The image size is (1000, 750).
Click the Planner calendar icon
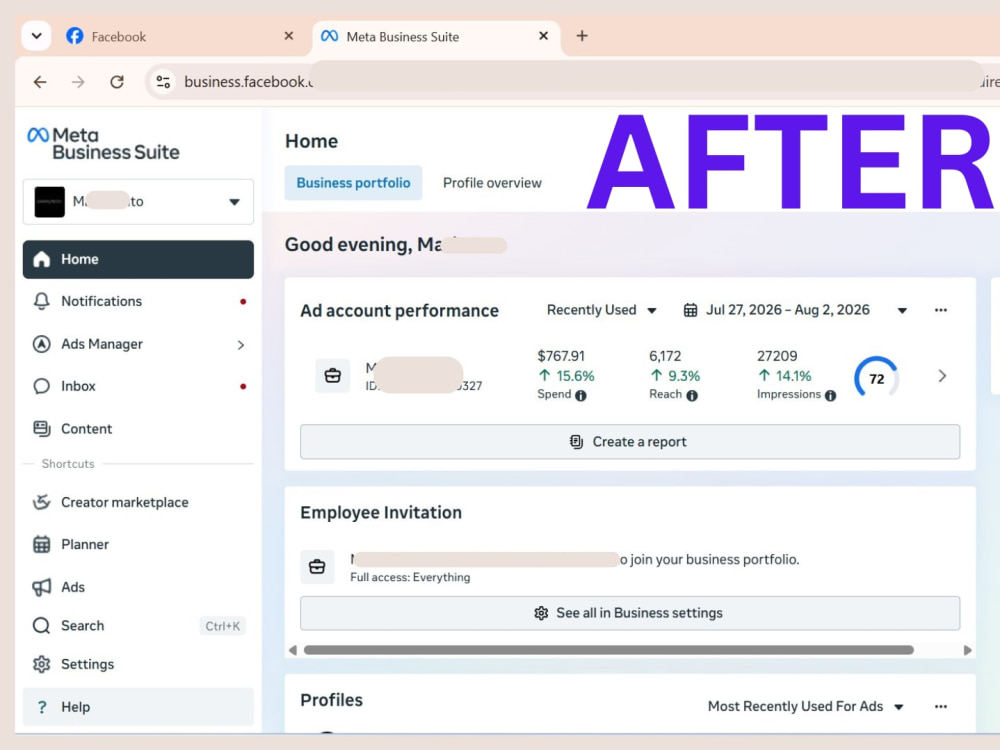[41, 545]
